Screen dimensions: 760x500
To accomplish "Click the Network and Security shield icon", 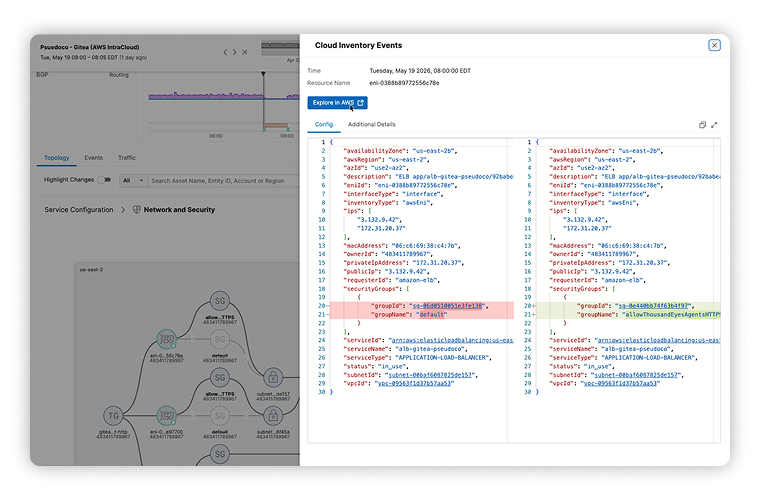I will pyautogui.click(x=137, y=210).
